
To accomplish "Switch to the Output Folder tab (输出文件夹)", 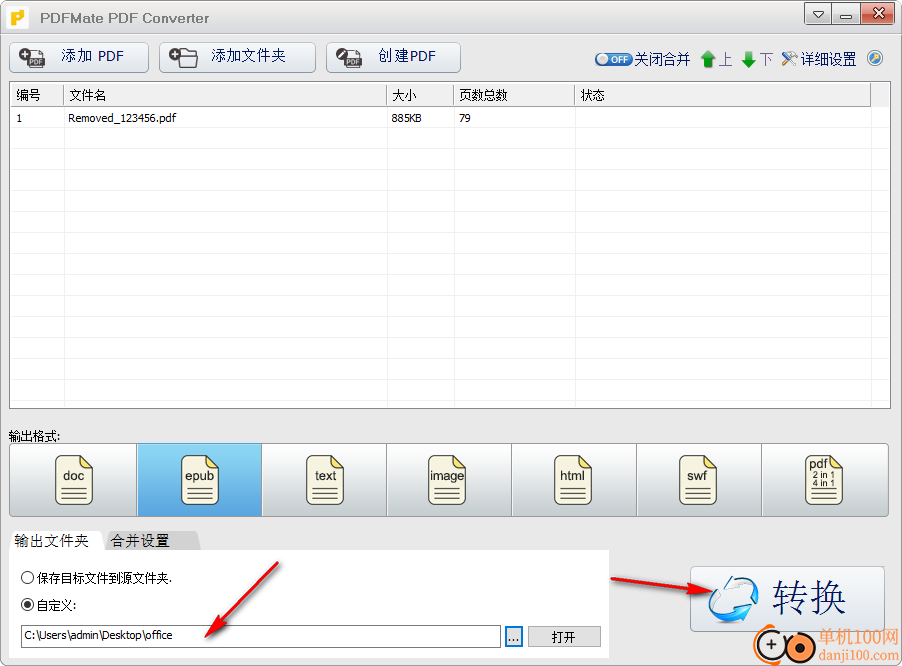I will [x=52, y=541].
